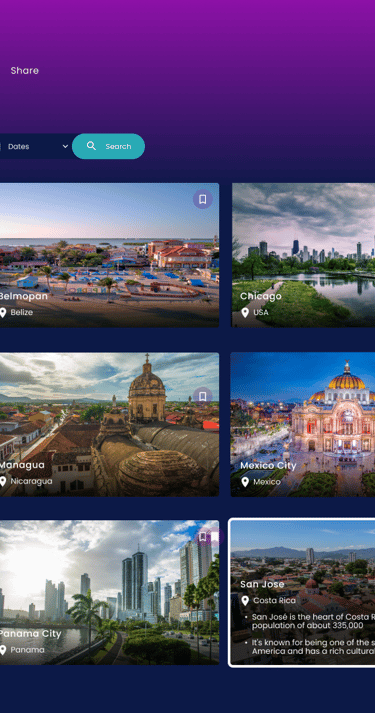Image resolution: width=375 pixels, height=713 pixels.
Task: Click the location pin beside Nicaragua
Action: (3, 482)
